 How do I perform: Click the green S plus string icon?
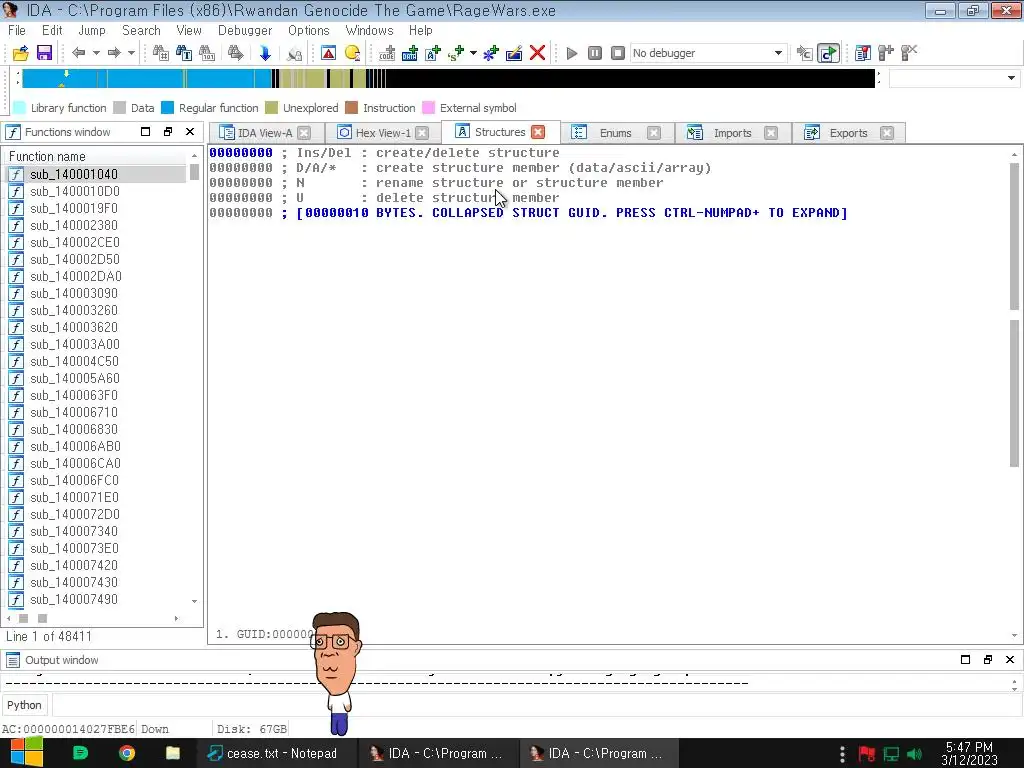pos(456,53)
